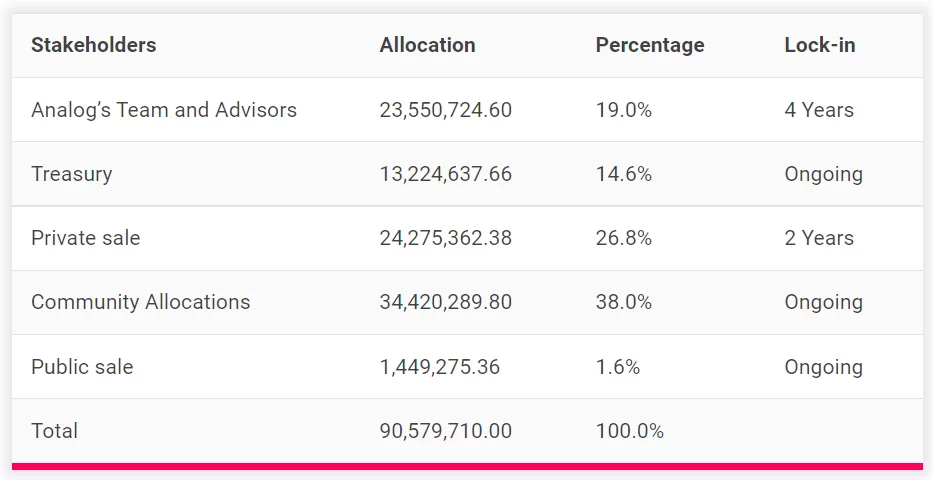Select the 4 Years lock-in cell
This screenshot has width=933, height=480.
point(819,110)
